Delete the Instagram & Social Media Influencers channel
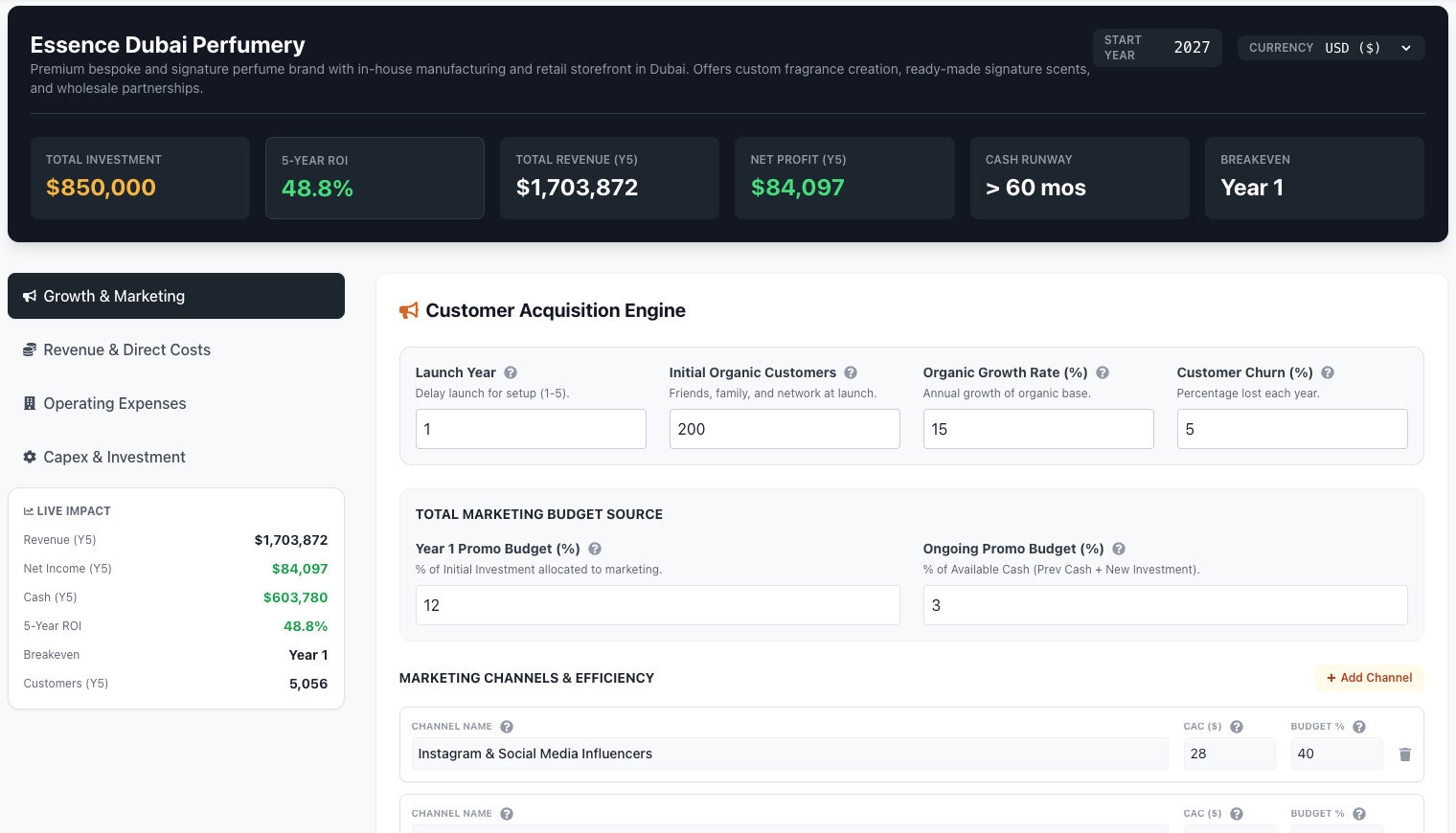This screenshot has height=833, width=1456. [1405, 754]
